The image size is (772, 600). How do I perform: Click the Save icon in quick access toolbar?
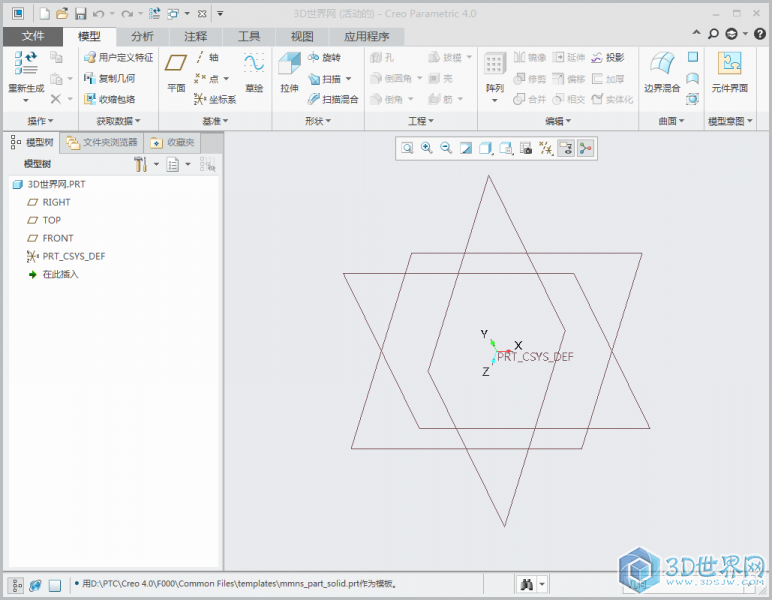(81, 14)
